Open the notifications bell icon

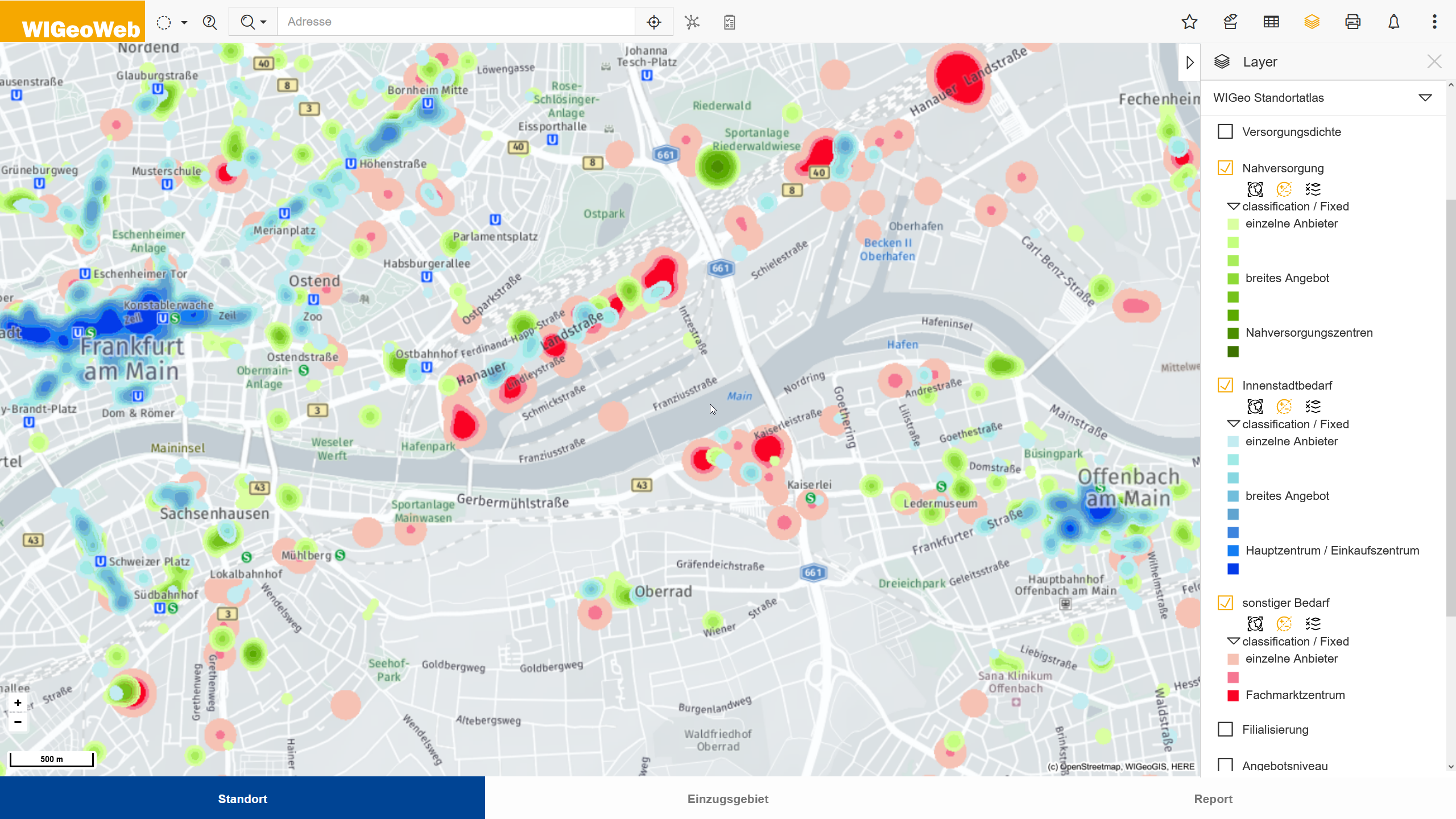coord(1393,22)
